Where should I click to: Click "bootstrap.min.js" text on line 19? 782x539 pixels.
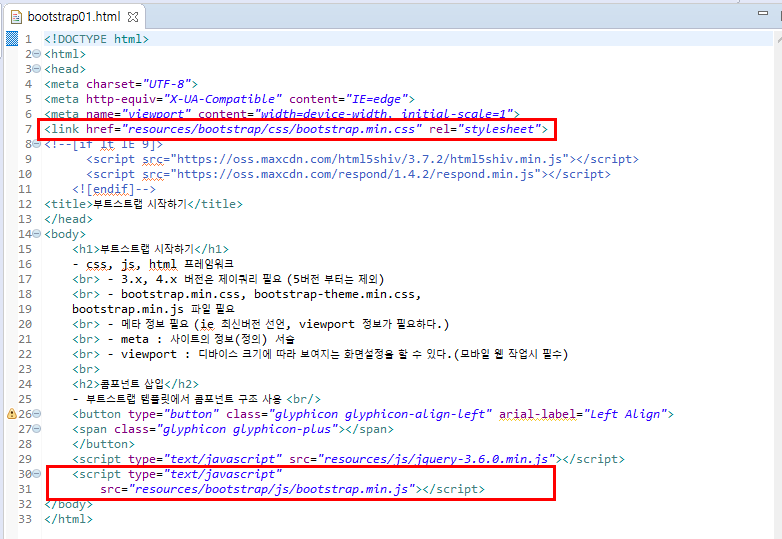[128, 309]
